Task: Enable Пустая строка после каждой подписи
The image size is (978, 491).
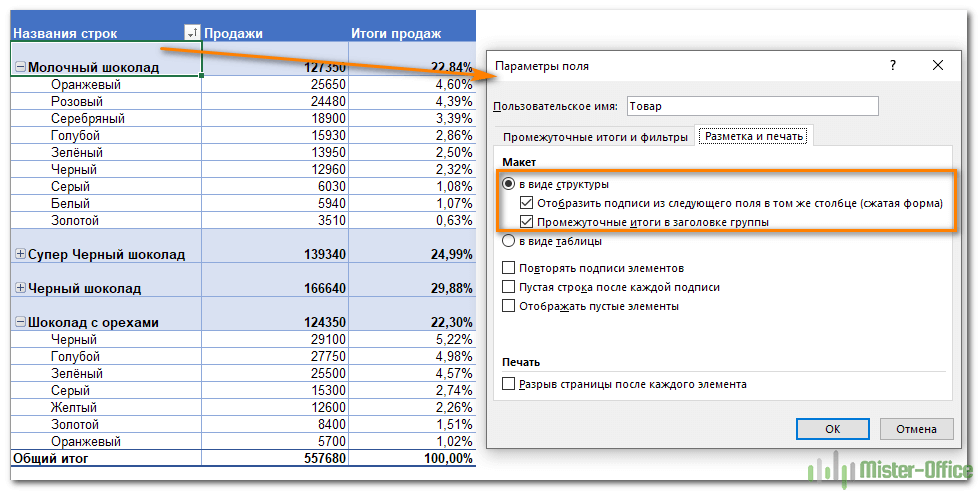Action: (509, 287)
